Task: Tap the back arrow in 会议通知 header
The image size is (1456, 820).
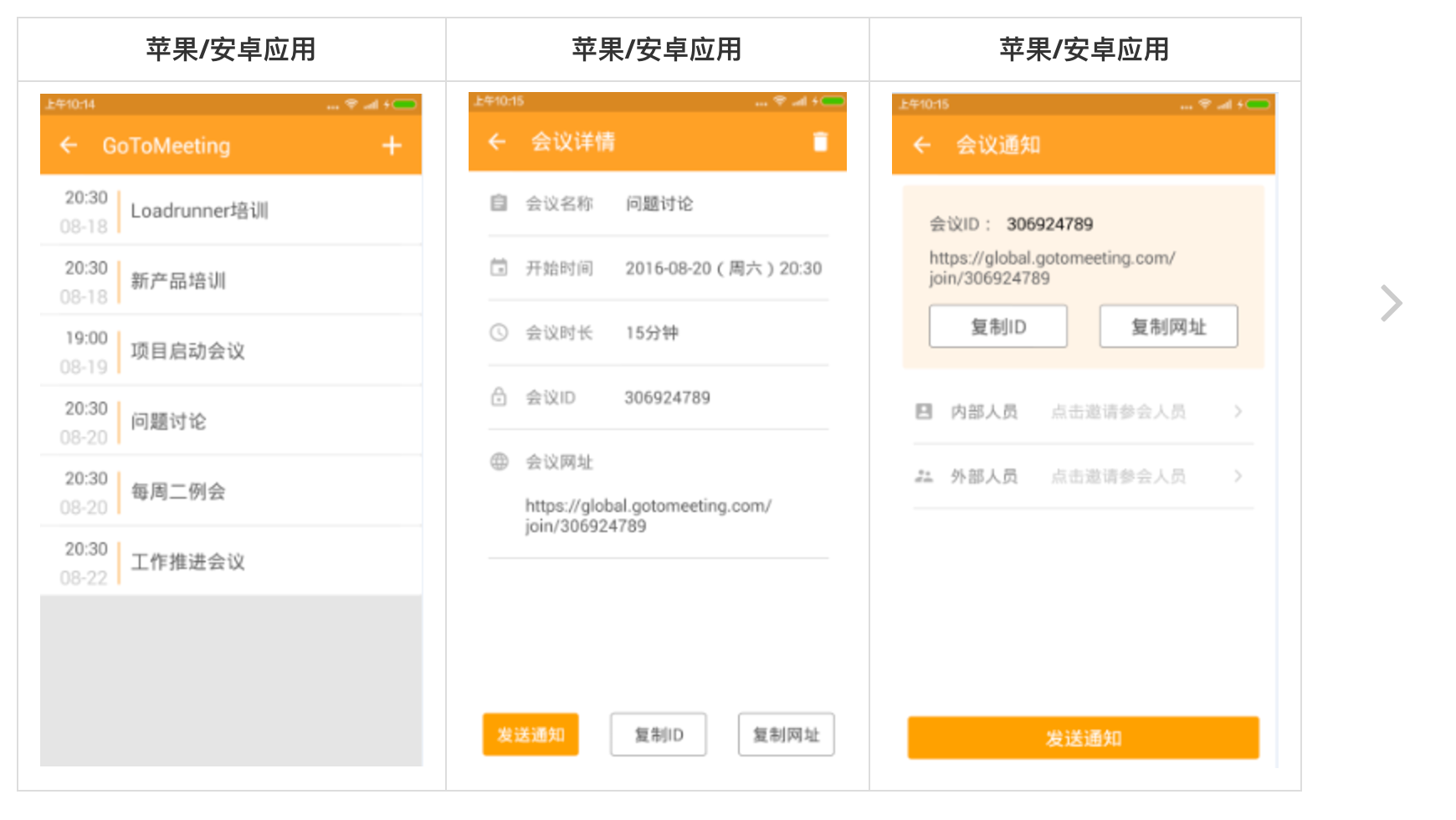Action: [921, 146]
